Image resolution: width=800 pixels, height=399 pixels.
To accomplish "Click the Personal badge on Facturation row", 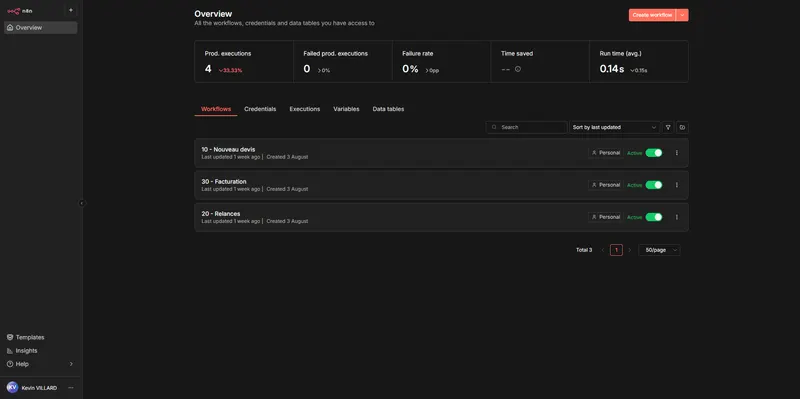I will [606, 185].
